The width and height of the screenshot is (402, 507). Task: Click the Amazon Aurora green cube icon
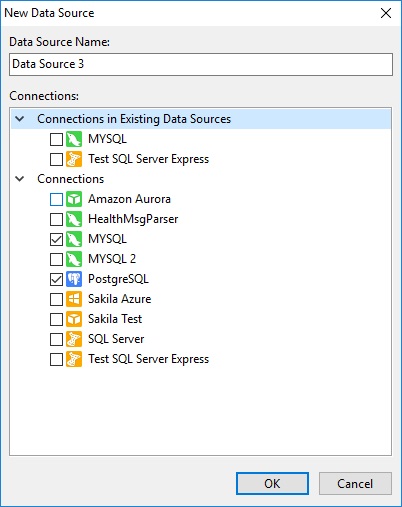coord(74,199)
